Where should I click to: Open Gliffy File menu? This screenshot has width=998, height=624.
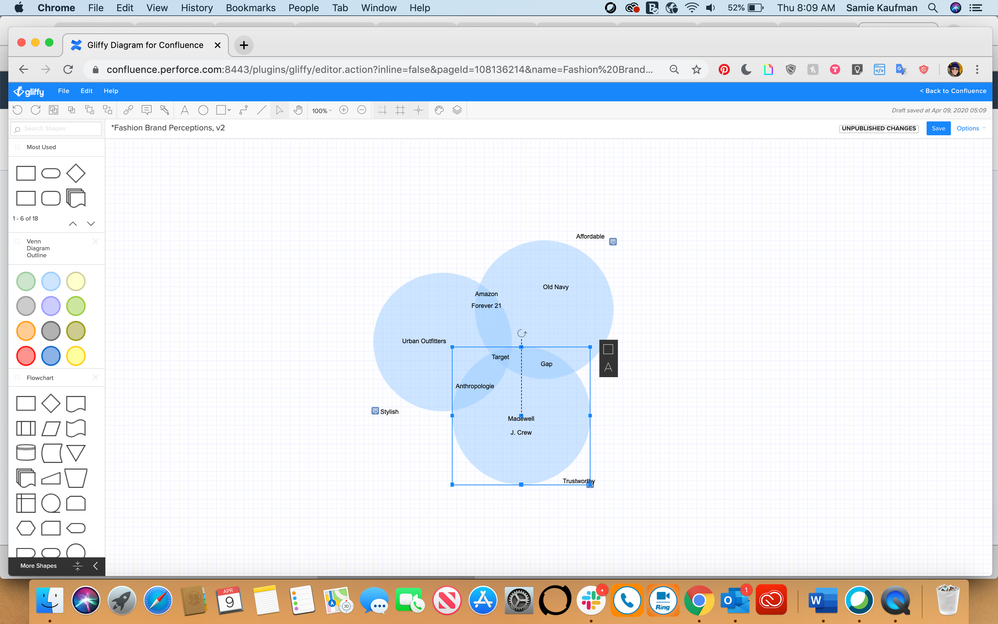pyautogui.click(x=64, y=91)
